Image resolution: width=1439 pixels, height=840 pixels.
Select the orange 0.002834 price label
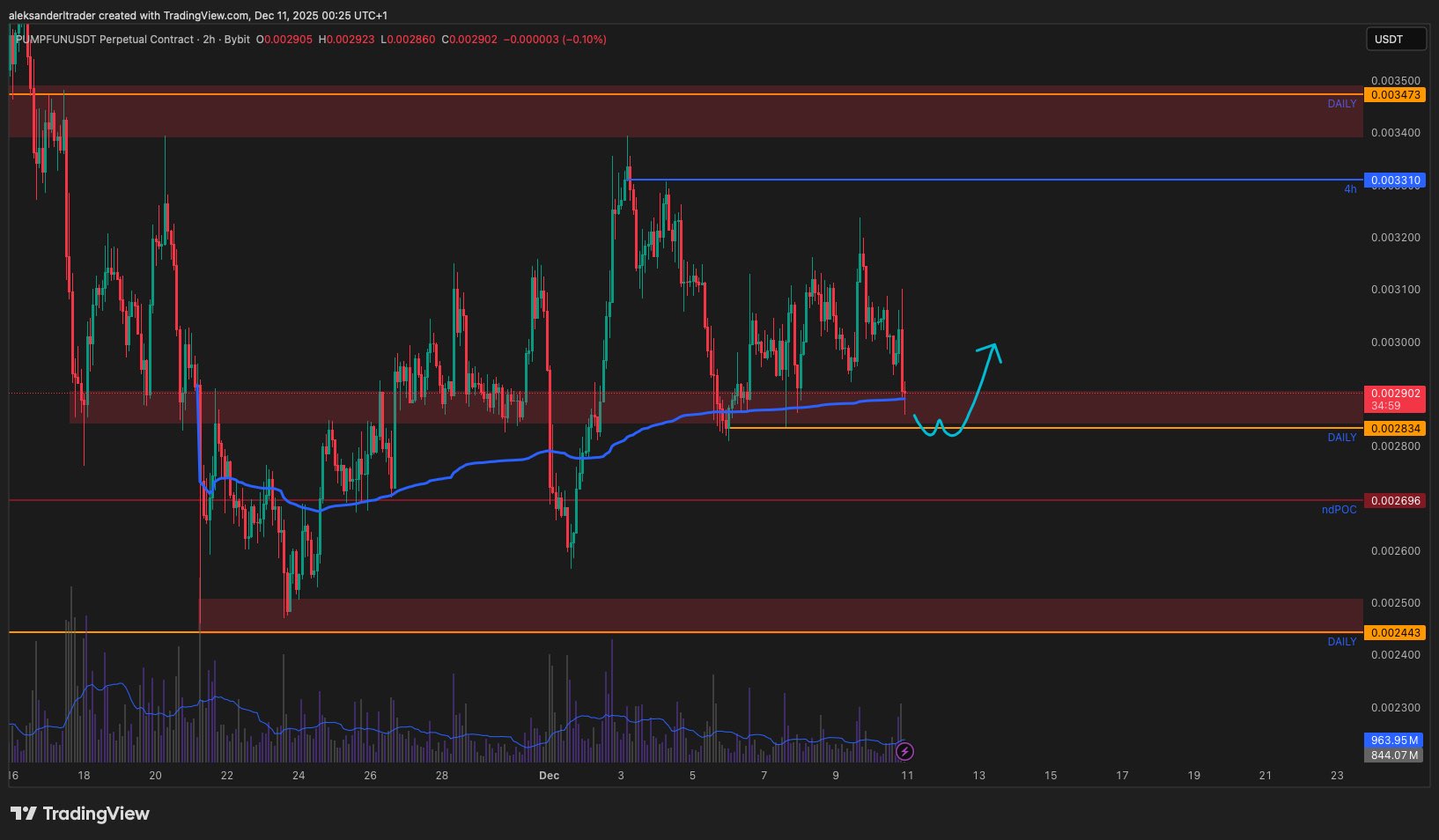(1394, 429)
